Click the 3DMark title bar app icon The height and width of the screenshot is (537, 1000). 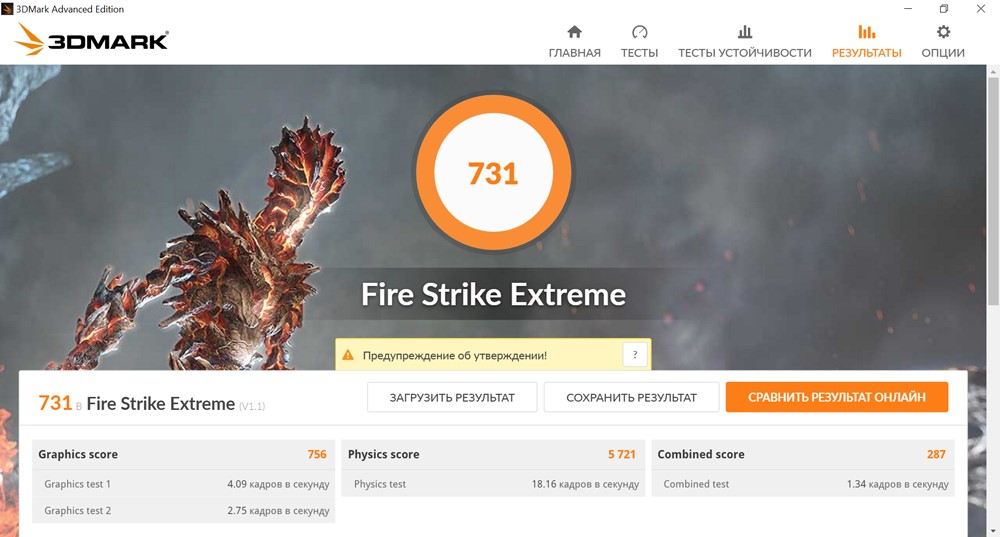(7, 9)
